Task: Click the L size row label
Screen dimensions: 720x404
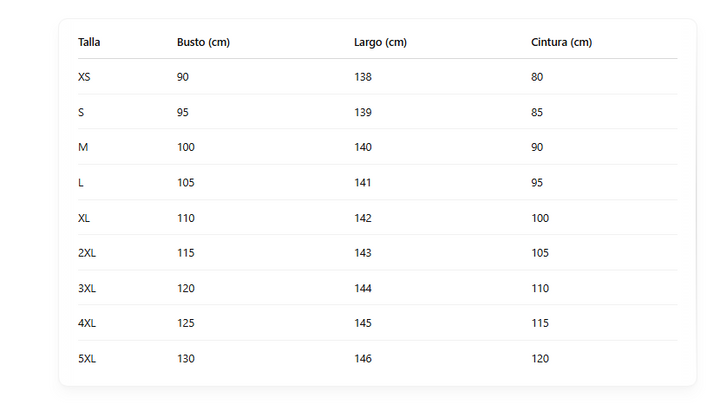Action: (x=81, y=182)
